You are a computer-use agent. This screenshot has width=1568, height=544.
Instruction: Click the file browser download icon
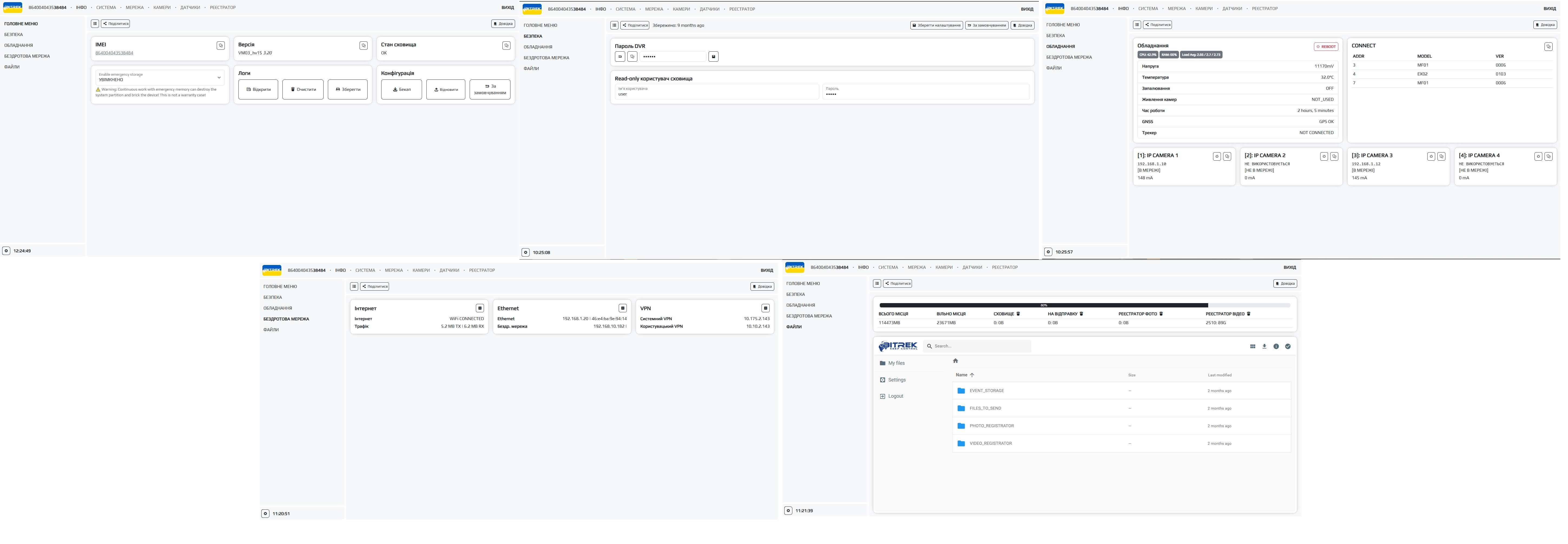[x=1264, y=346]
